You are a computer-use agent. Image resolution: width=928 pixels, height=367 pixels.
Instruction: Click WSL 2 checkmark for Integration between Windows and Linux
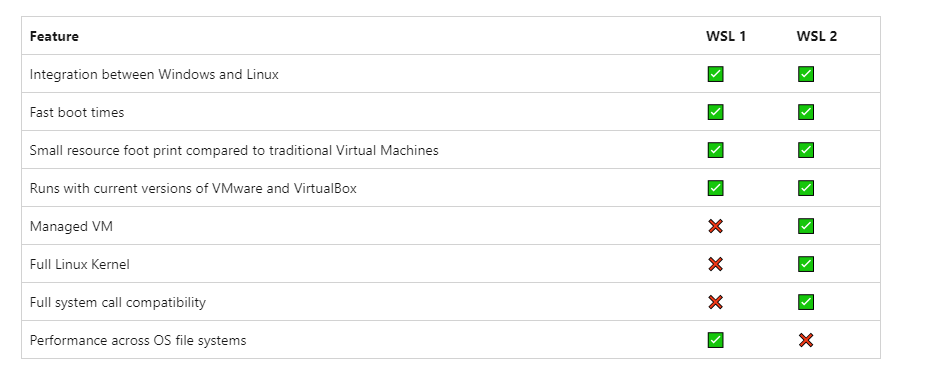point(805,74)
